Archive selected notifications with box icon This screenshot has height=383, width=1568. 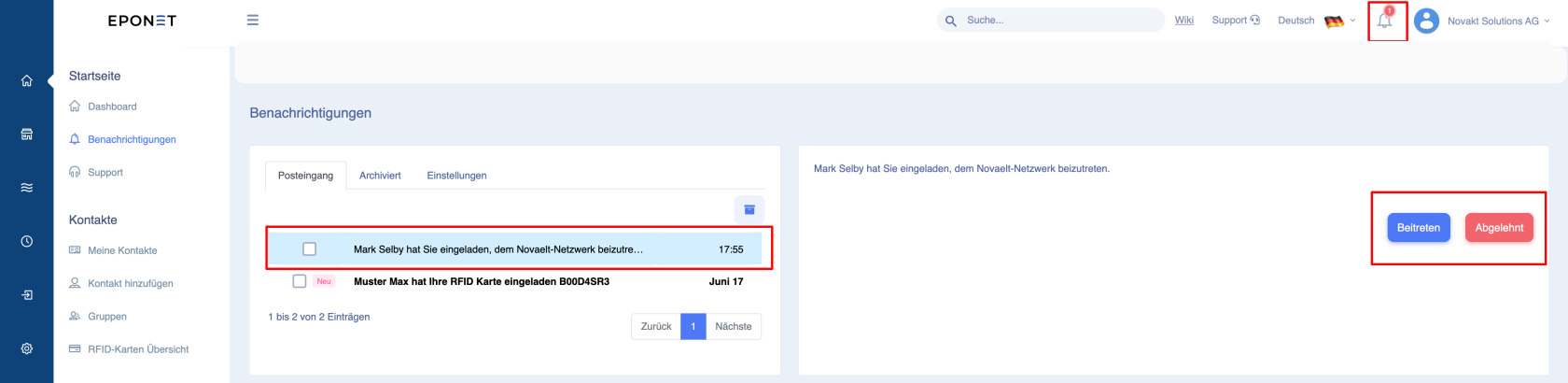[749, 209]
